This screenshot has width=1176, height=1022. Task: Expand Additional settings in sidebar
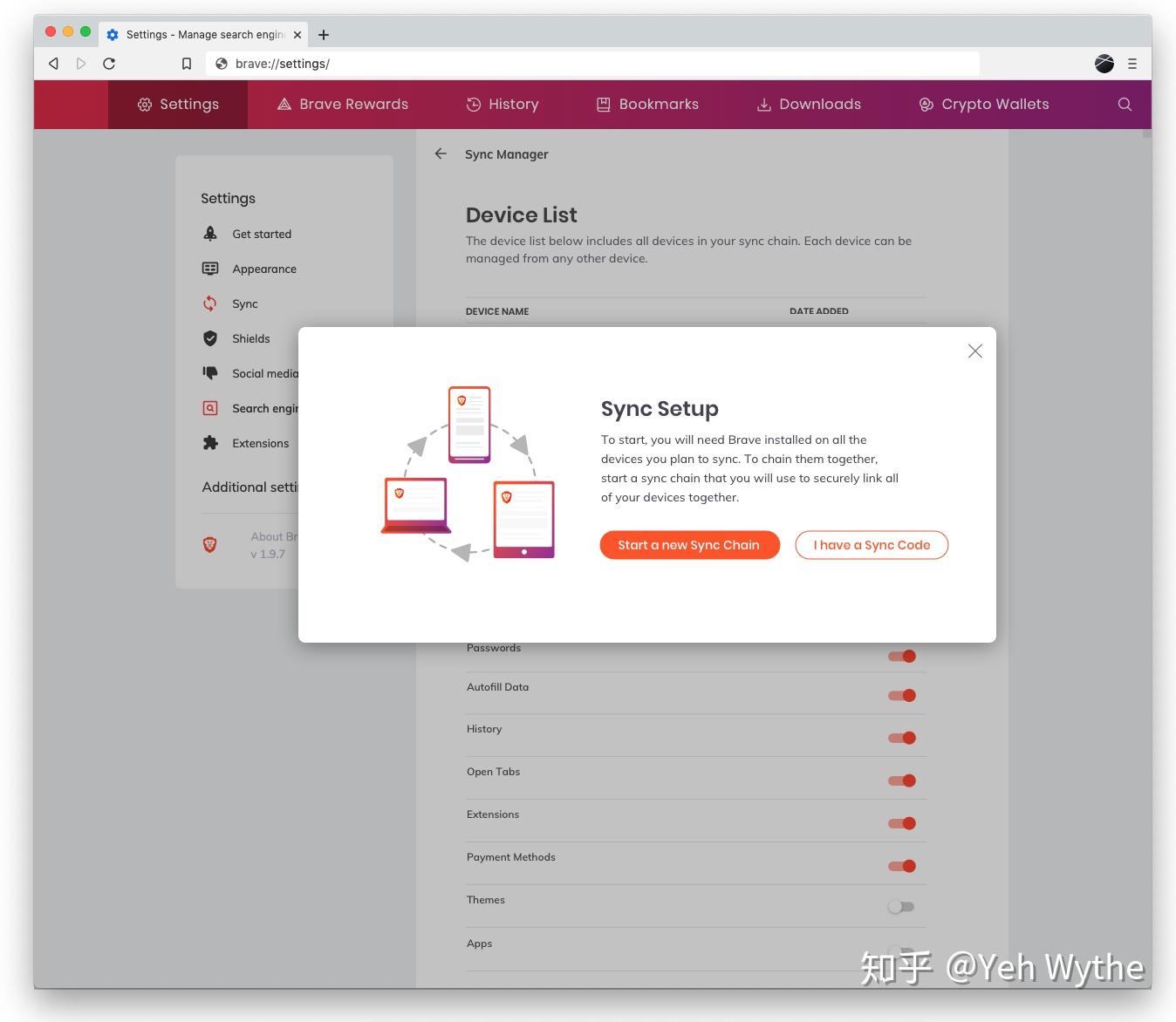(250, 487)
